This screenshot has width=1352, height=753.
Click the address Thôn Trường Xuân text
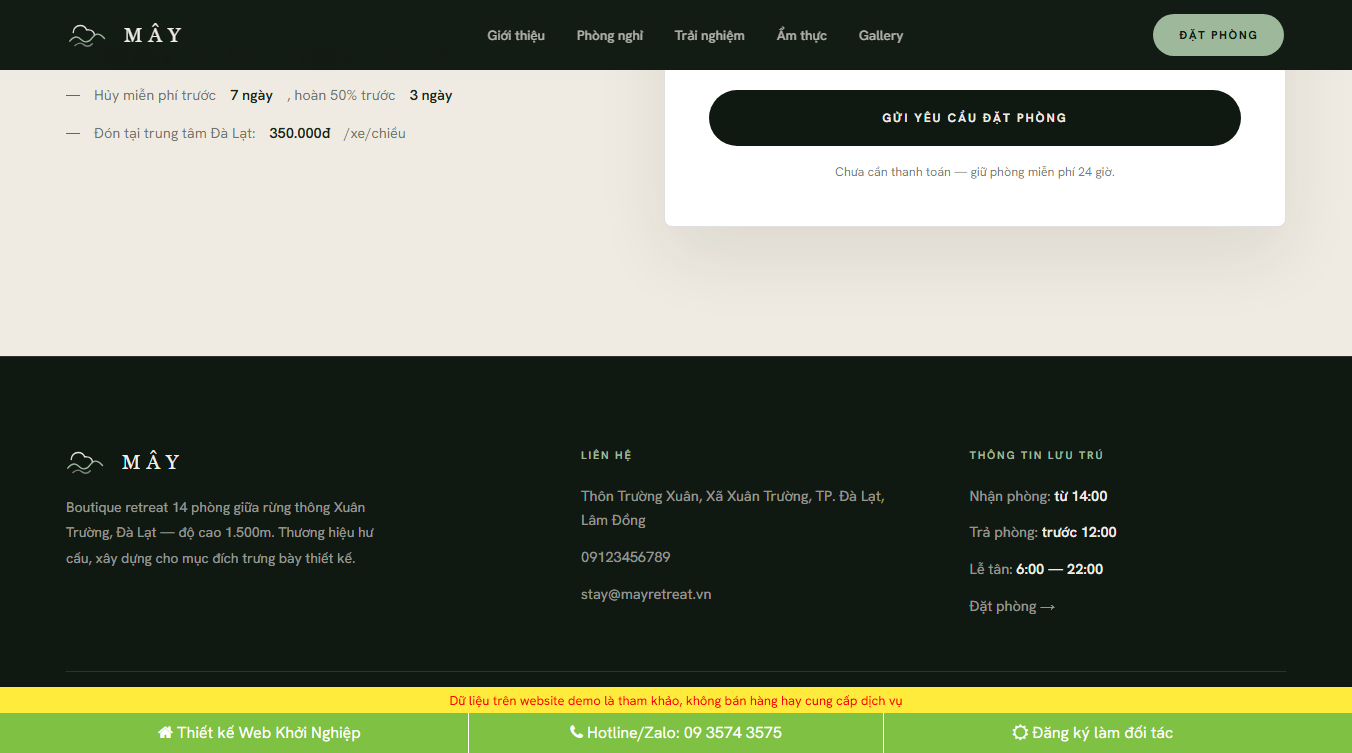click(x=733, y=508)
